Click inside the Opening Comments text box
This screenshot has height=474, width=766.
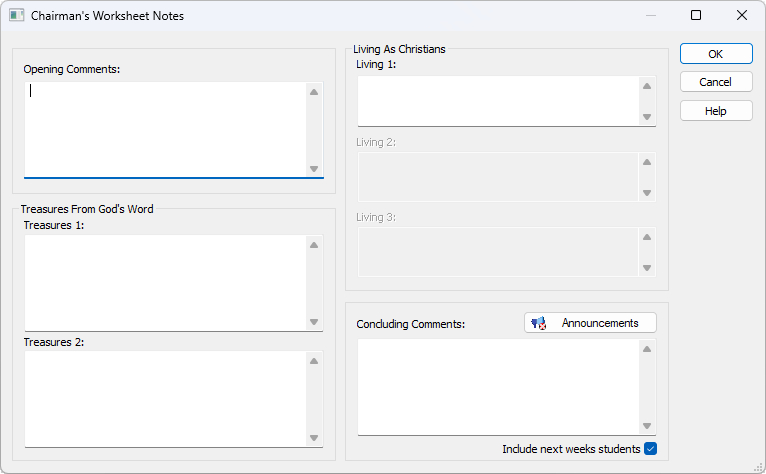[x=165, y=128]
